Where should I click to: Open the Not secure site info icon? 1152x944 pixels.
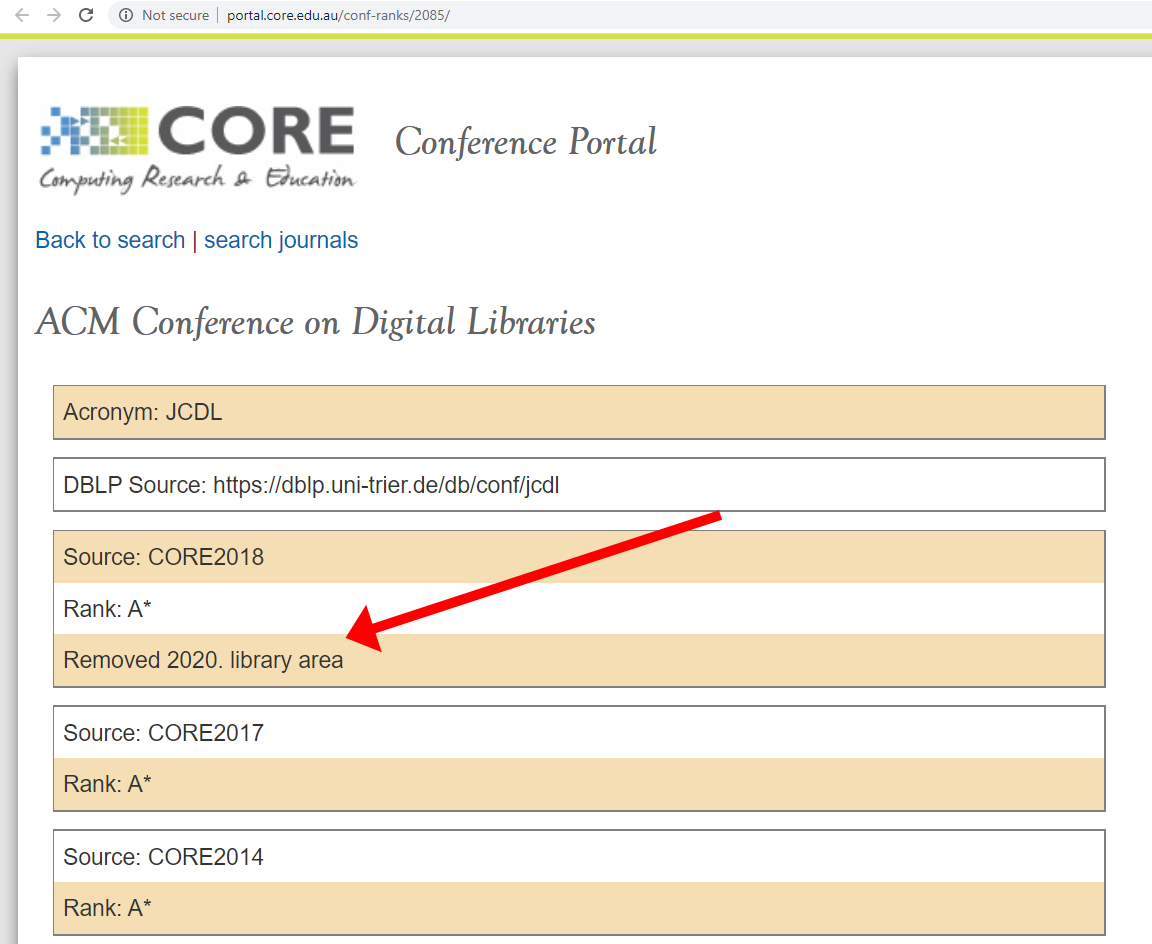coord(126,15)
